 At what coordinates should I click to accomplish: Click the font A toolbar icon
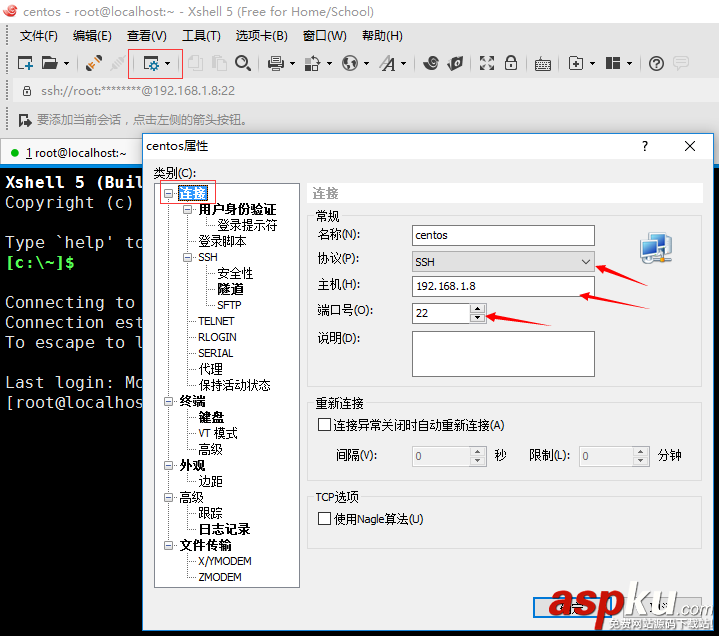click(387, 63)
